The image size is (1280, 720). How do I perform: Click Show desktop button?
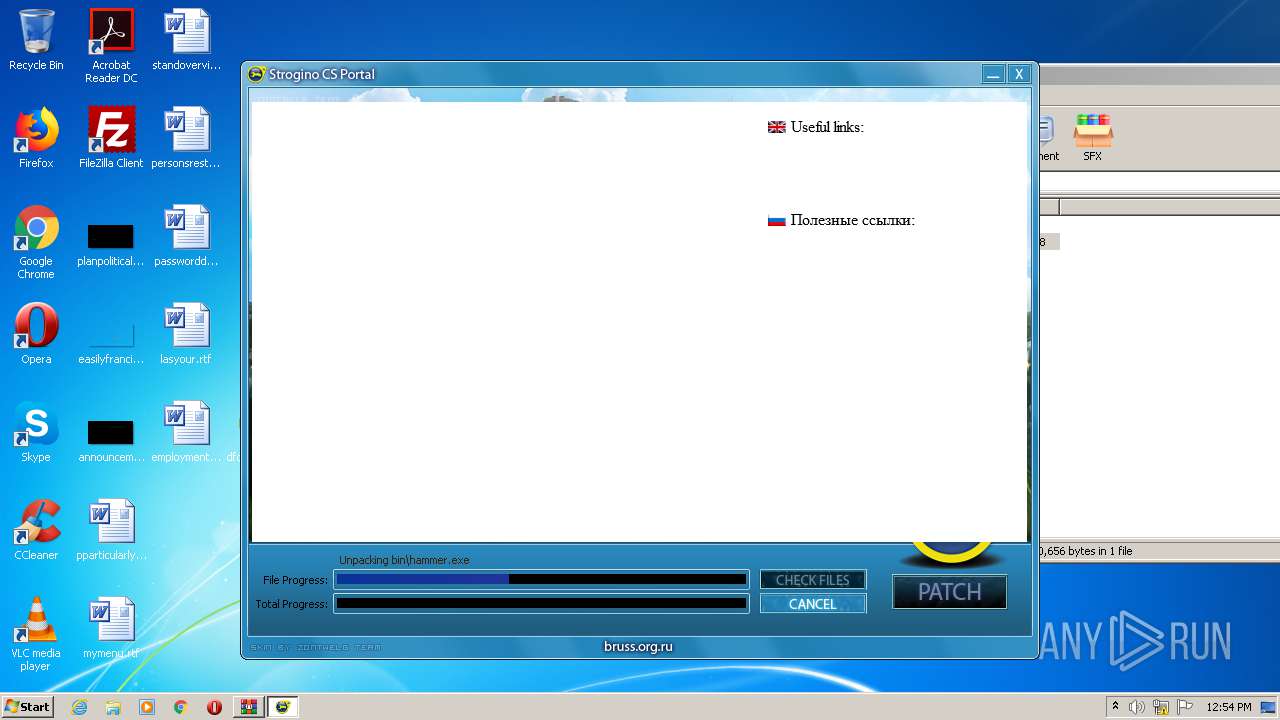1270,707
